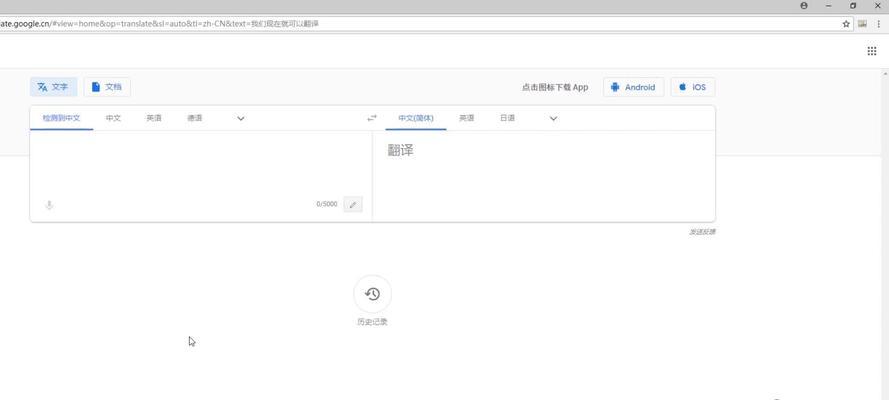Select the 检测到中文 source tab

pyautogui.click(x=61, y=118)
